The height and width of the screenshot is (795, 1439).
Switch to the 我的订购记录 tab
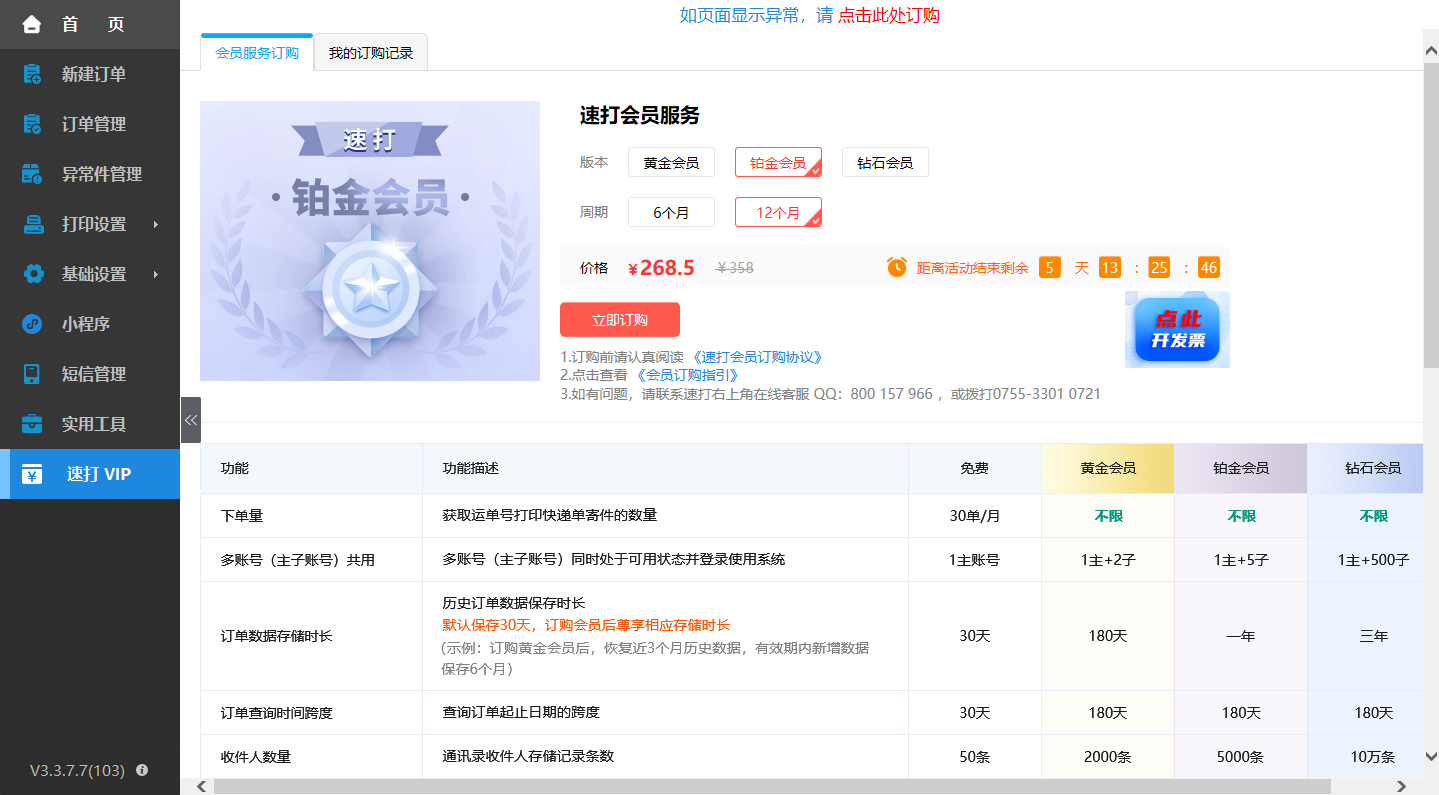coord(371,53)
